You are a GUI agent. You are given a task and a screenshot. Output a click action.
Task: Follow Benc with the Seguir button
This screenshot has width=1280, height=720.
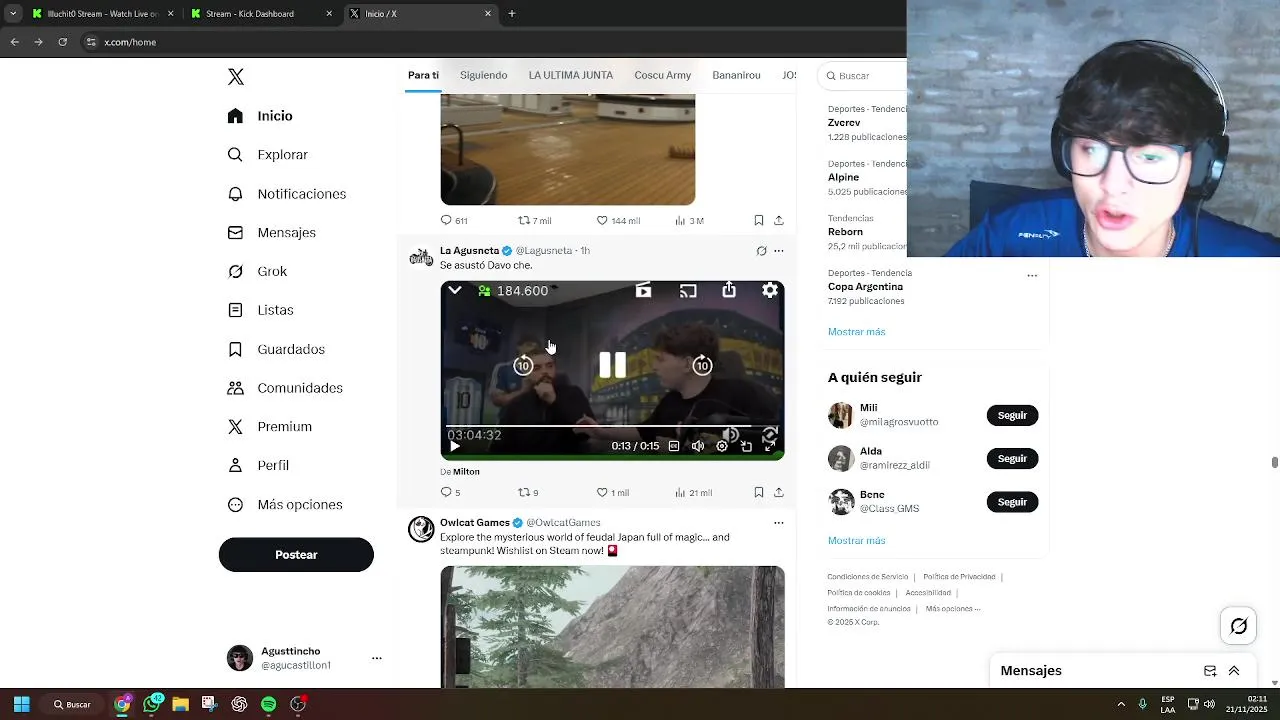tap(1012, 502)
